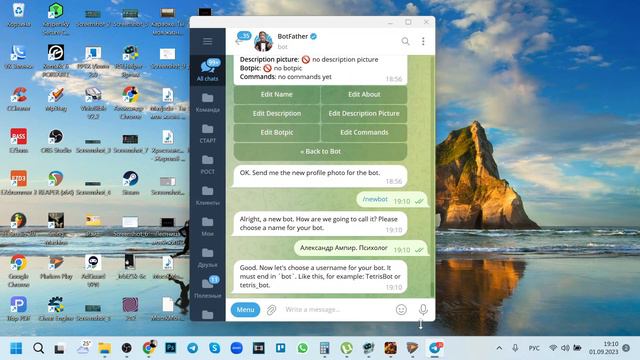Viewport: 640px width, 360px height.
Task: Open the emoji picker smiley
Action: tap(401, 310)
